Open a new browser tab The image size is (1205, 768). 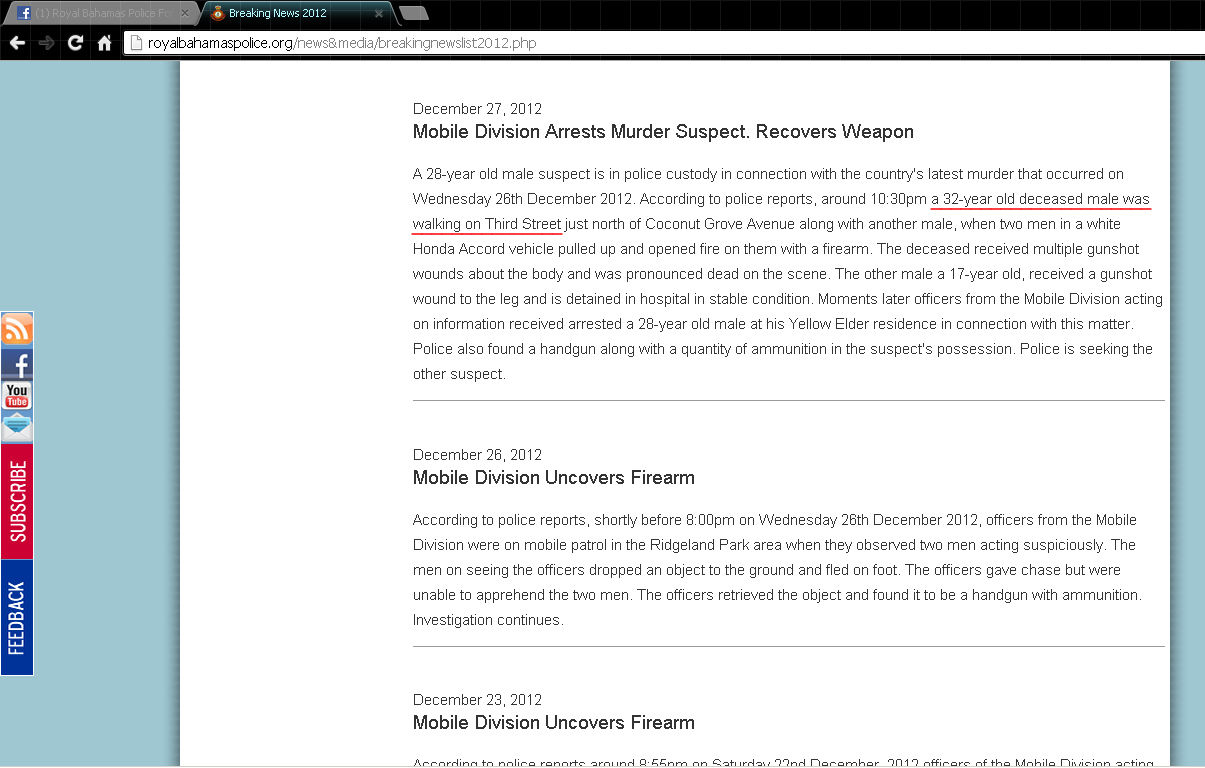click(x=413, y=13)
